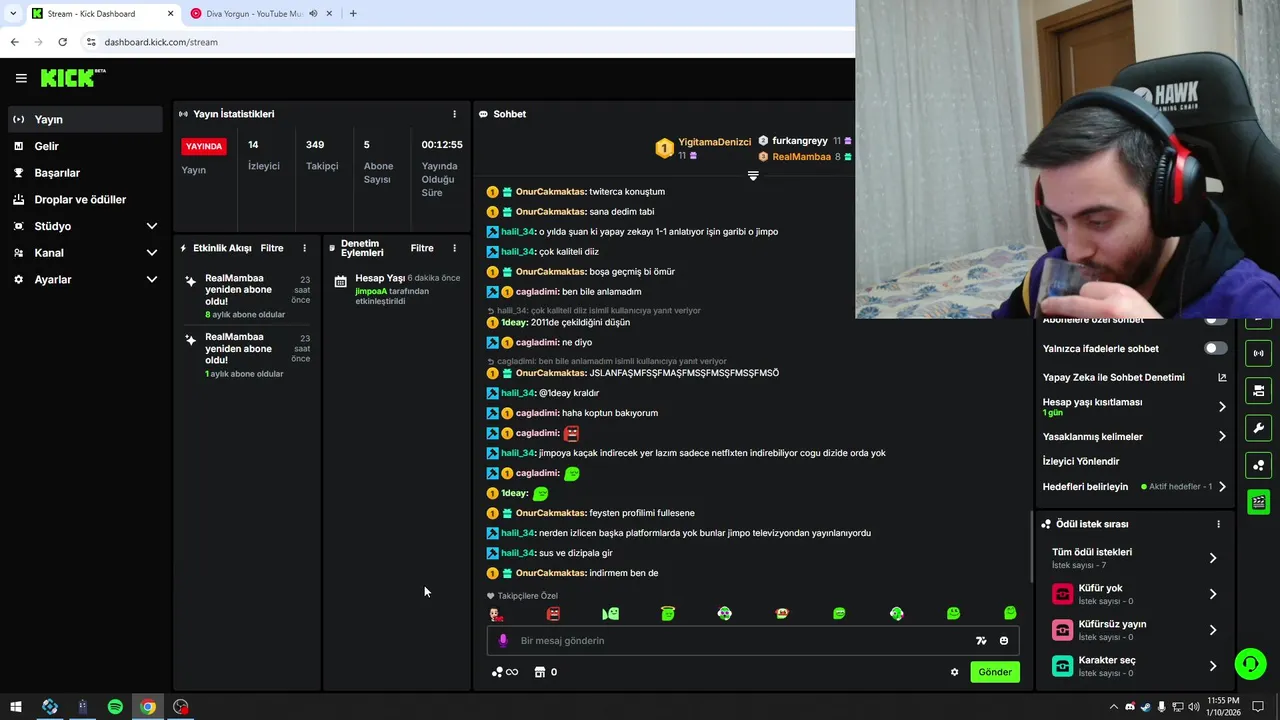Expand Hedefleri belirleyin goals
The width and height of the screenshot is (1280, 720).
tap(1134, 487)
